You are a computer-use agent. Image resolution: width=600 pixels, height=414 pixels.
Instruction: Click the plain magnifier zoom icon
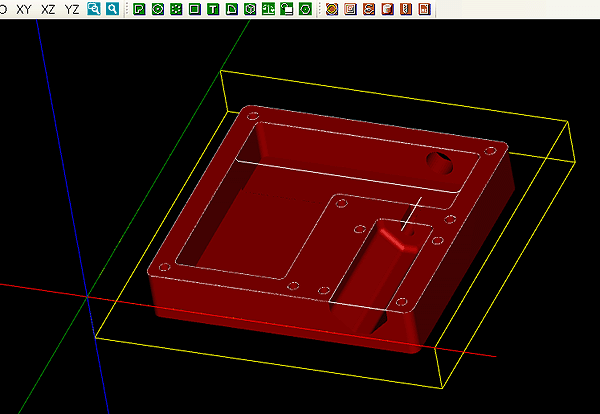[x=112, y=9]
